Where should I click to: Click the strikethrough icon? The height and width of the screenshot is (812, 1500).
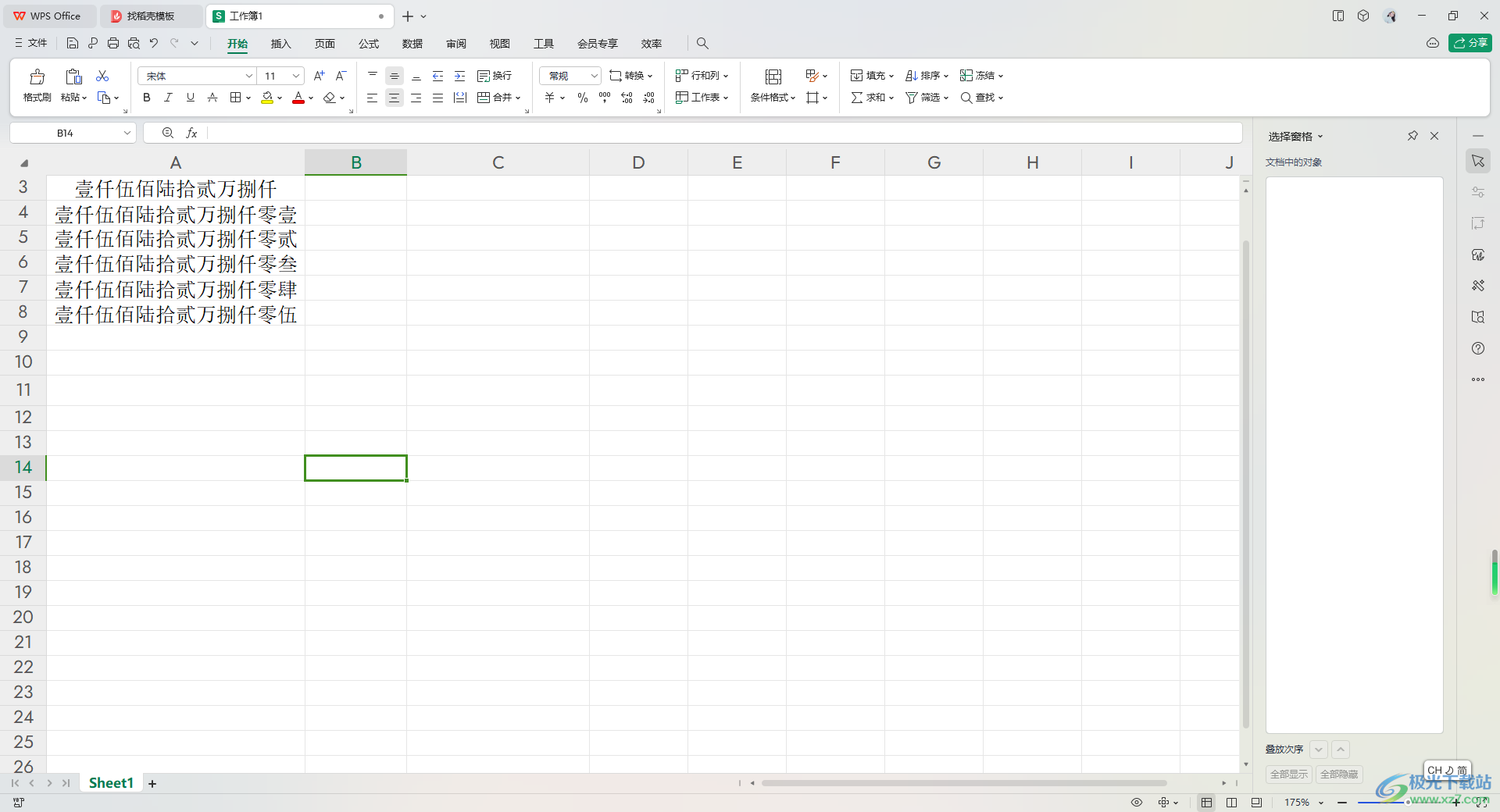(212, 98)
